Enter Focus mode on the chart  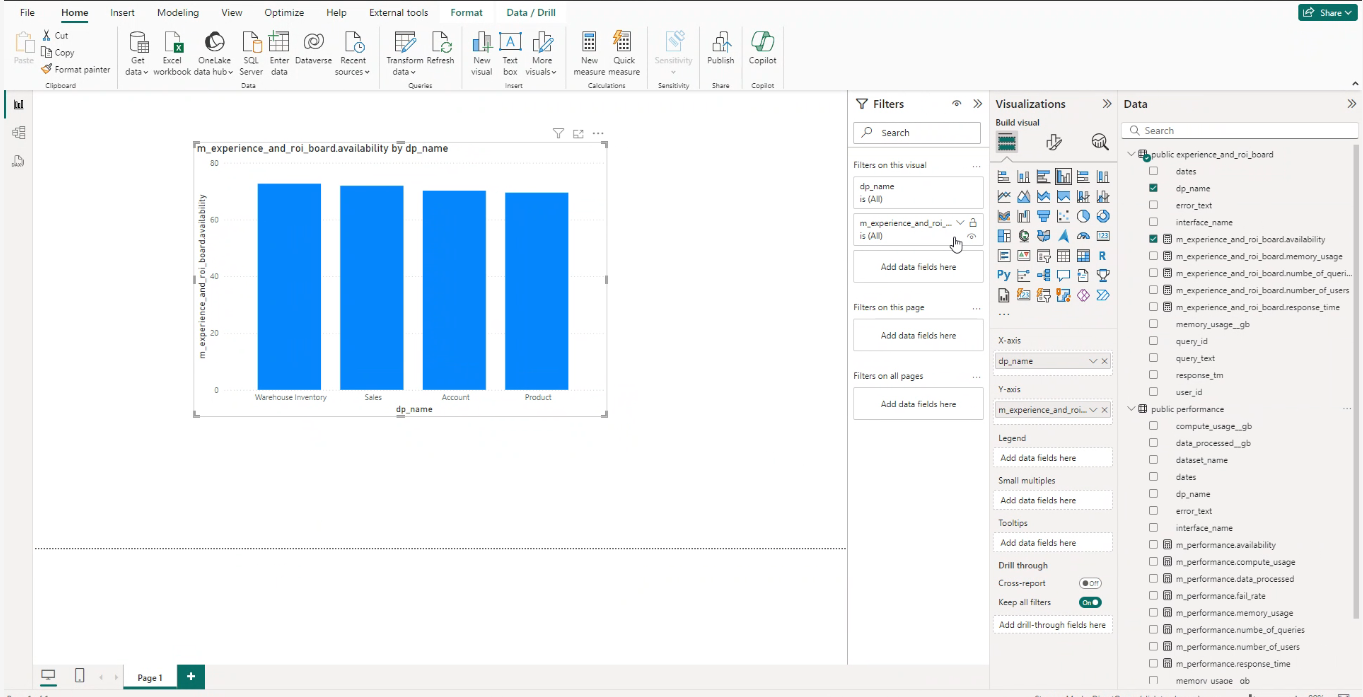pos(578,133)
